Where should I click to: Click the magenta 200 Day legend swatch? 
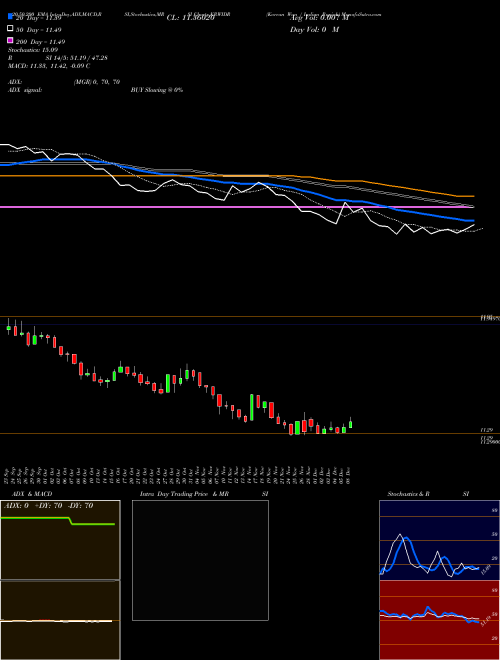pos(11,40)
